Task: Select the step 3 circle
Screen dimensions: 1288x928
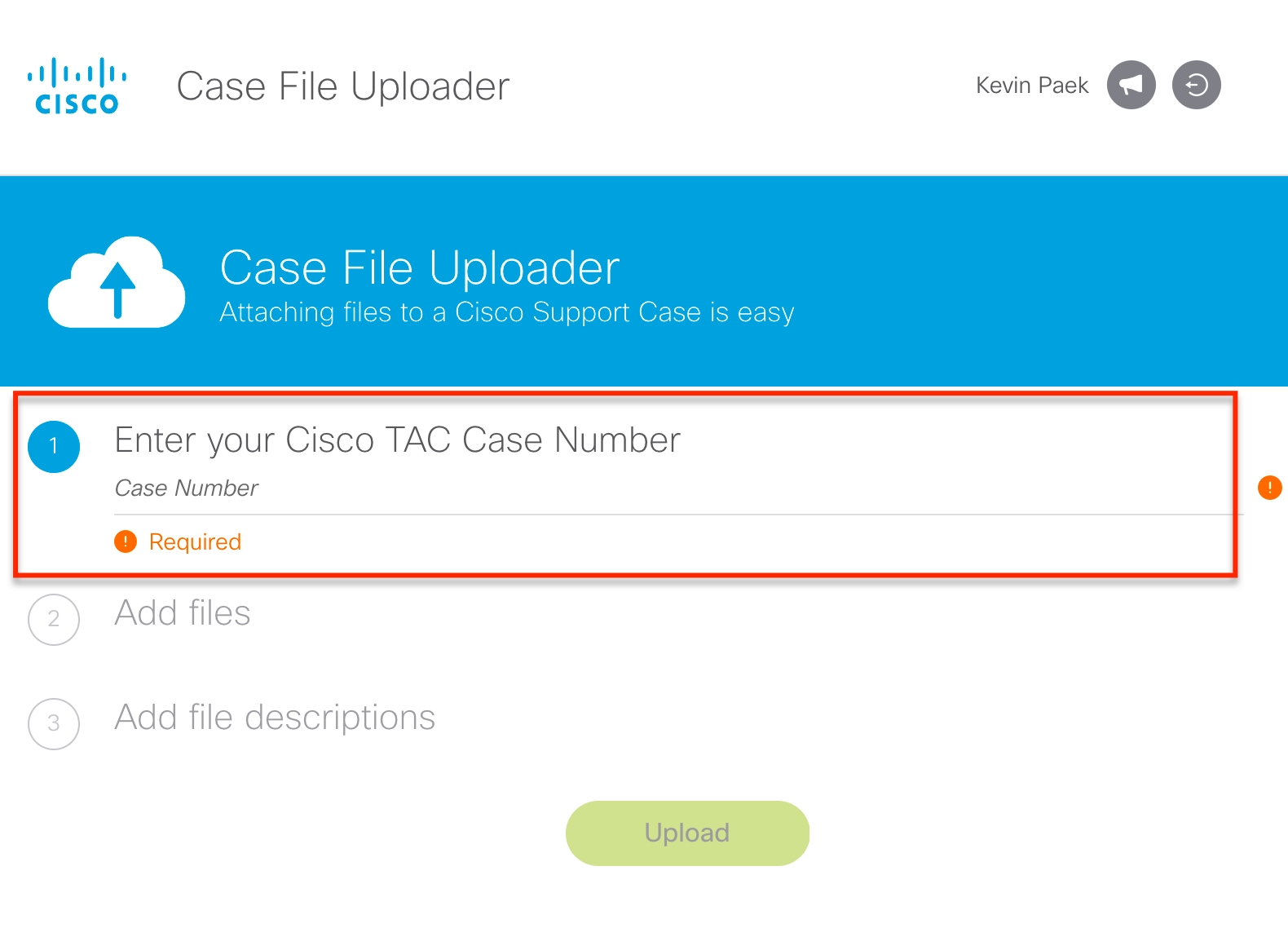Action: click(x=54, y=723)
